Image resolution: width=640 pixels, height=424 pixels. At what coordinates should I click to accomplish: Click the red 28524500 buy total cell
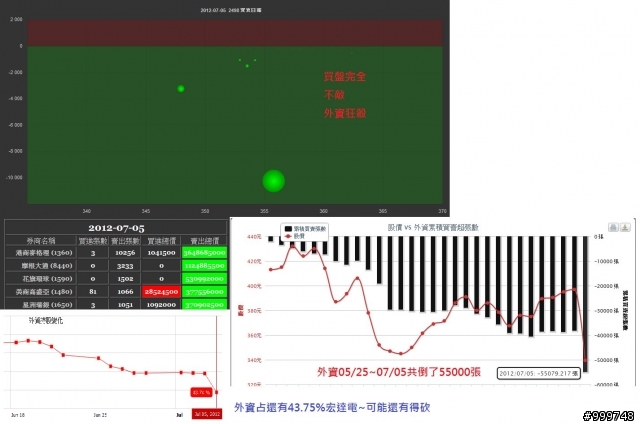pyautogui.click(x=161, y=292)
